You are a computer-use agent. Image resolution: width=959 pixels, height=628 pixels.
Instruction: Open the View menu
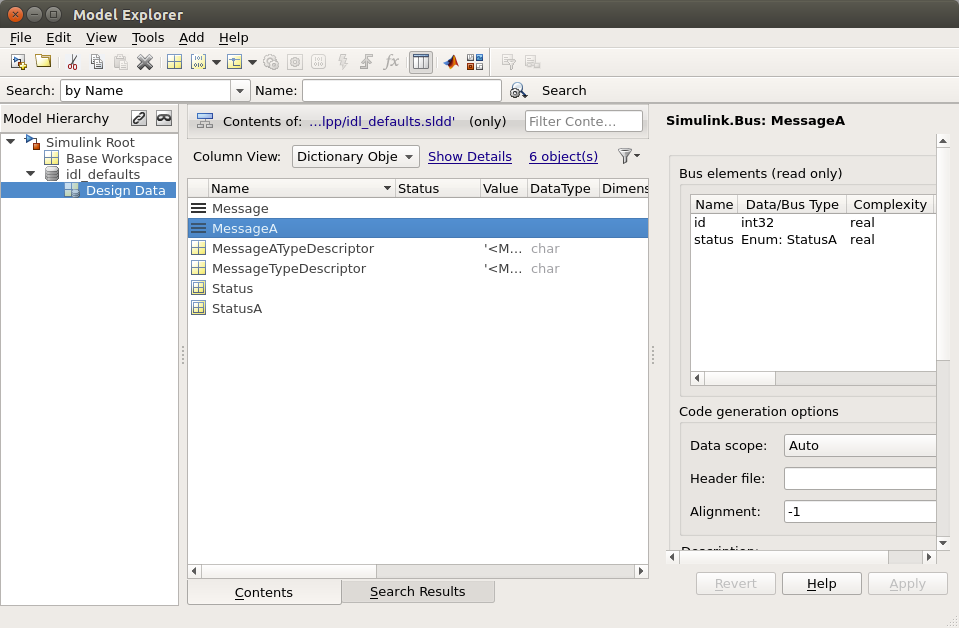(101, 37)
